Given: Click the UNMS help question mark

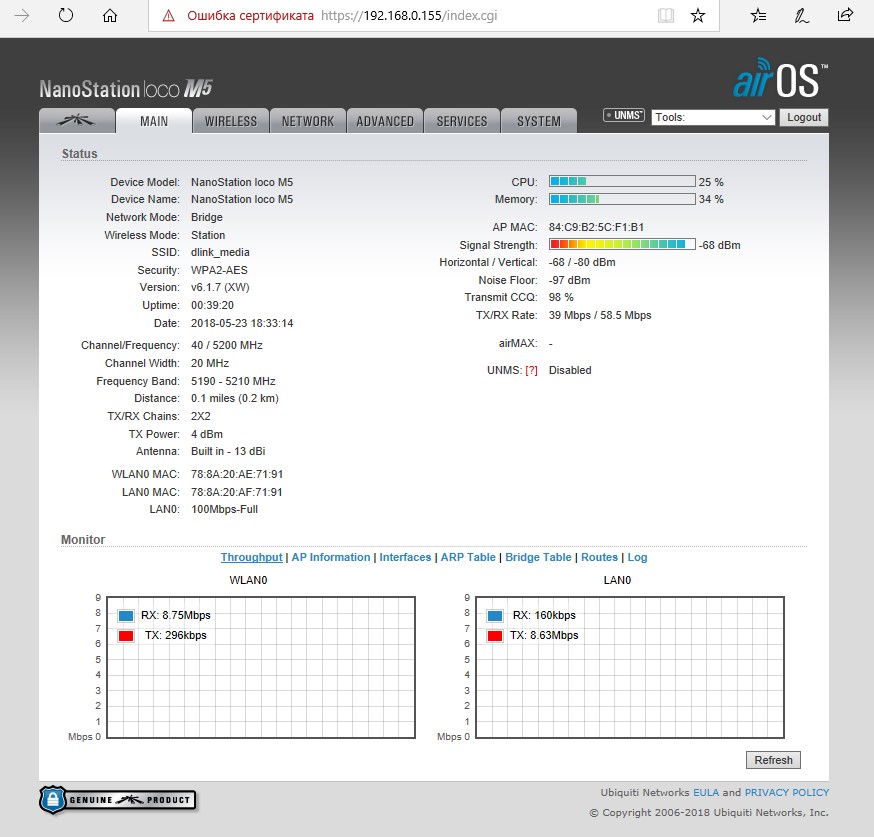Looking at the screenshot, I should [x=531, y=371].
